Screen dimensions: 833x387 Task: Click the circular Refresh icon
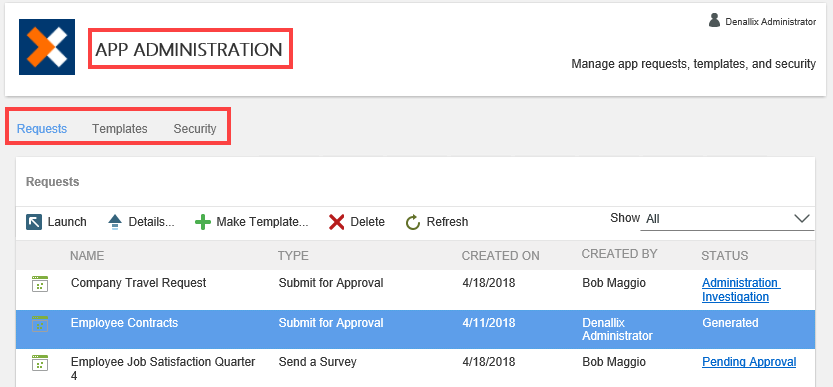[x=413, y=222]
